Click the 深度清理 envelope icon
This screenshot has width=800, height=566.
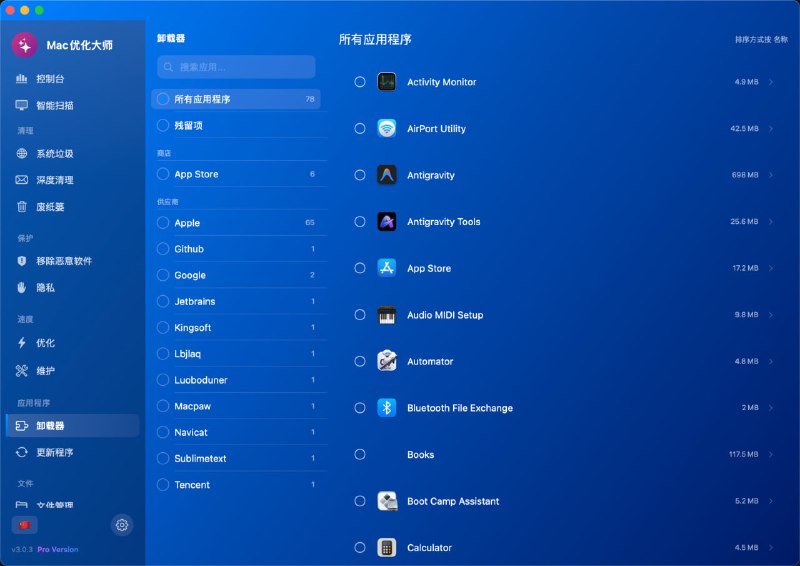click(x=21, y=180)
